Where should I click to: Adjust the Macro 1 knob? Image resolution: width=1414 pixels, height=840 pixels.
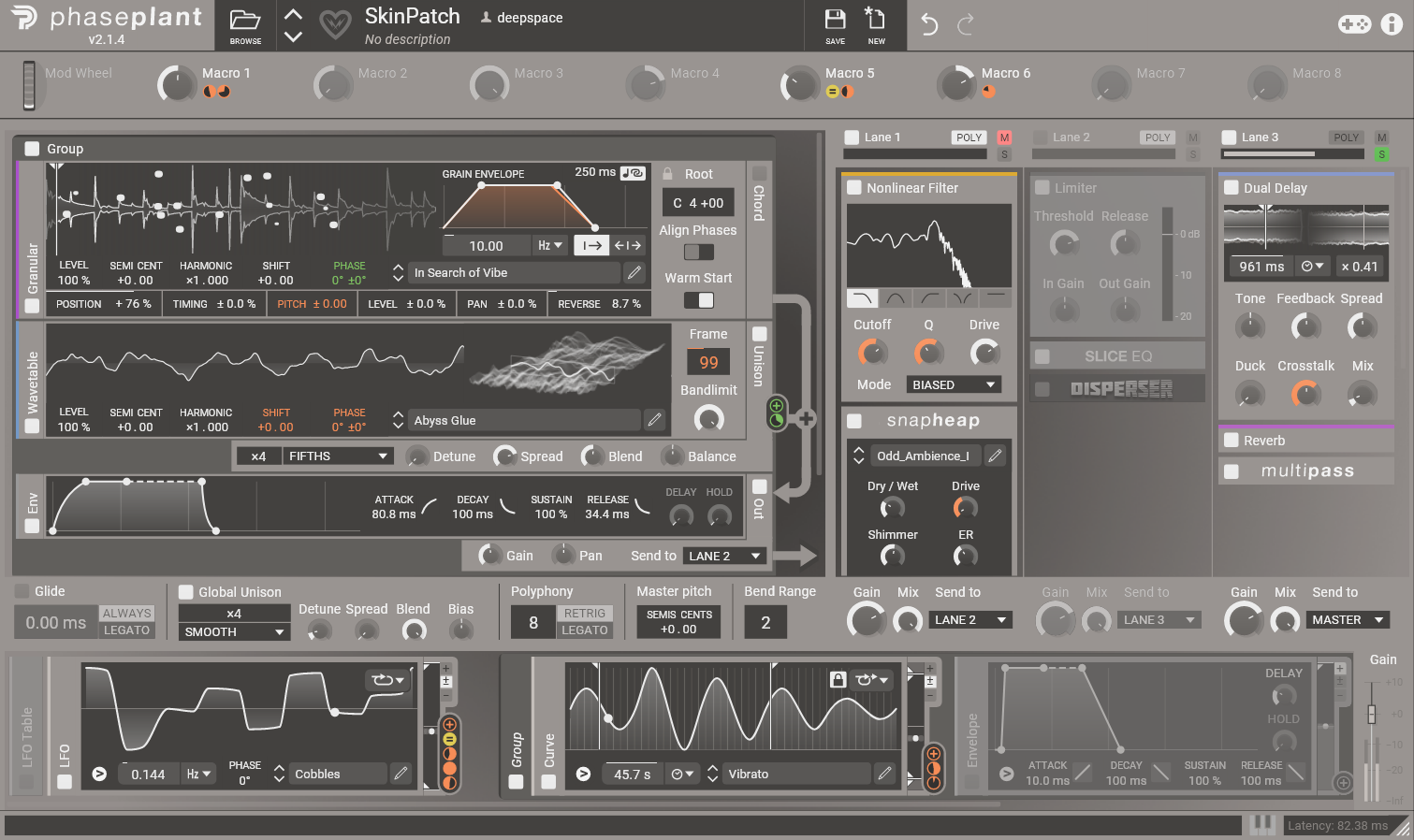click(177, 84)
